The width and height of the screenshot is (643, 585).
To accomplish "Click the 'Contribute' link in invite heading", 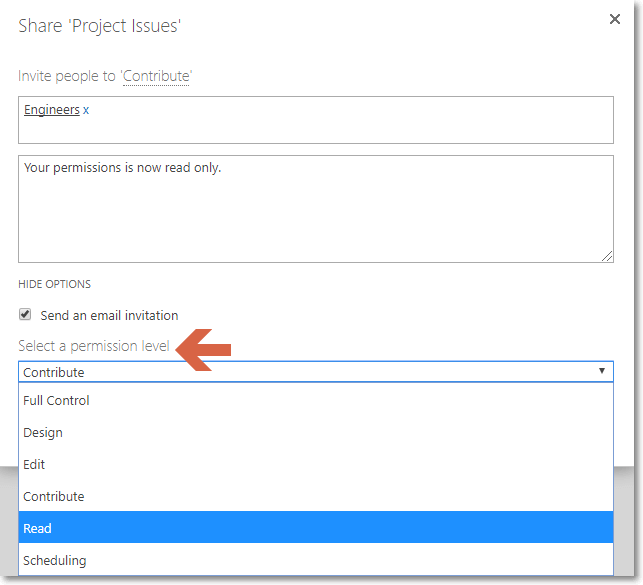I will 156,76.
